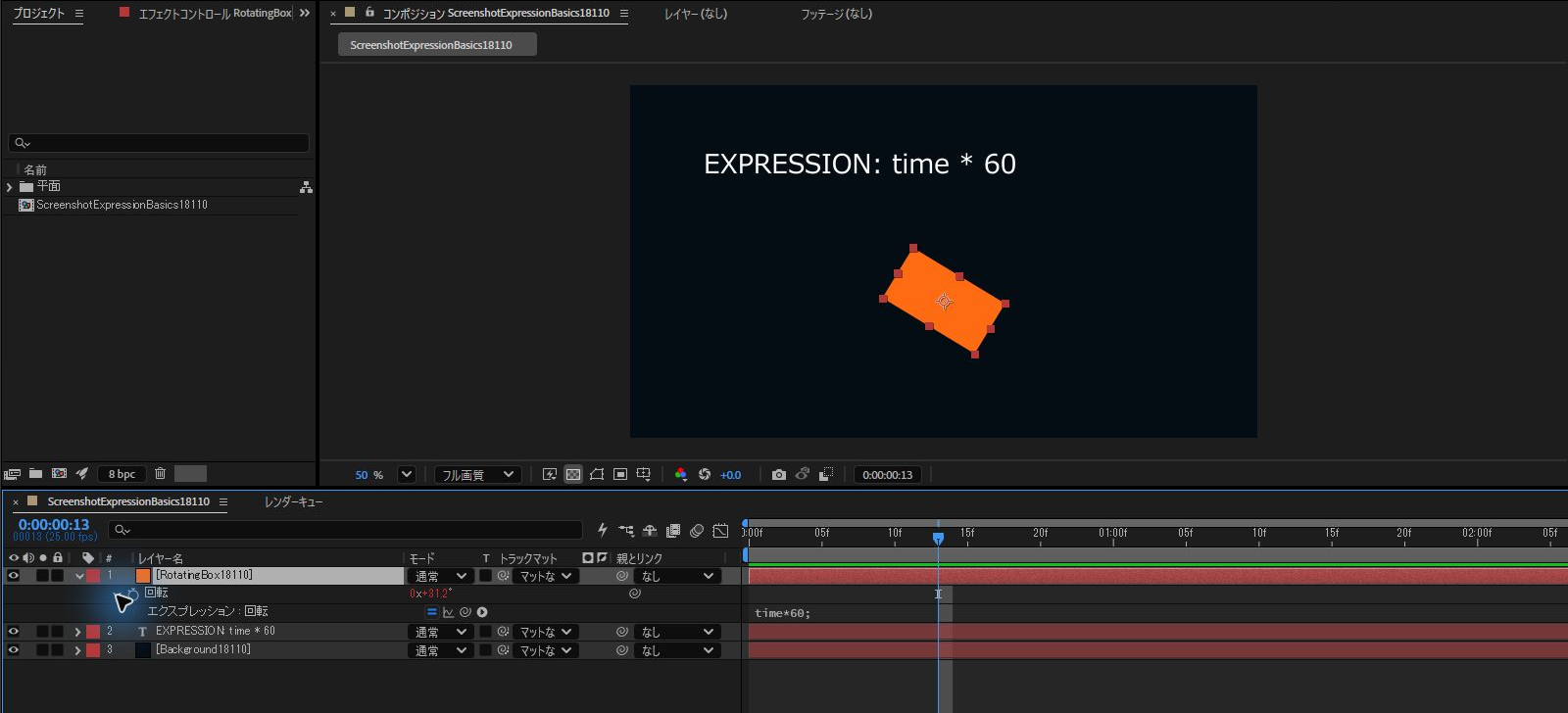The width and height of the screenshot is (1568, 713).
Task: Hide the EXPRESSION time * 60 layer
Action: coord(14,632)
